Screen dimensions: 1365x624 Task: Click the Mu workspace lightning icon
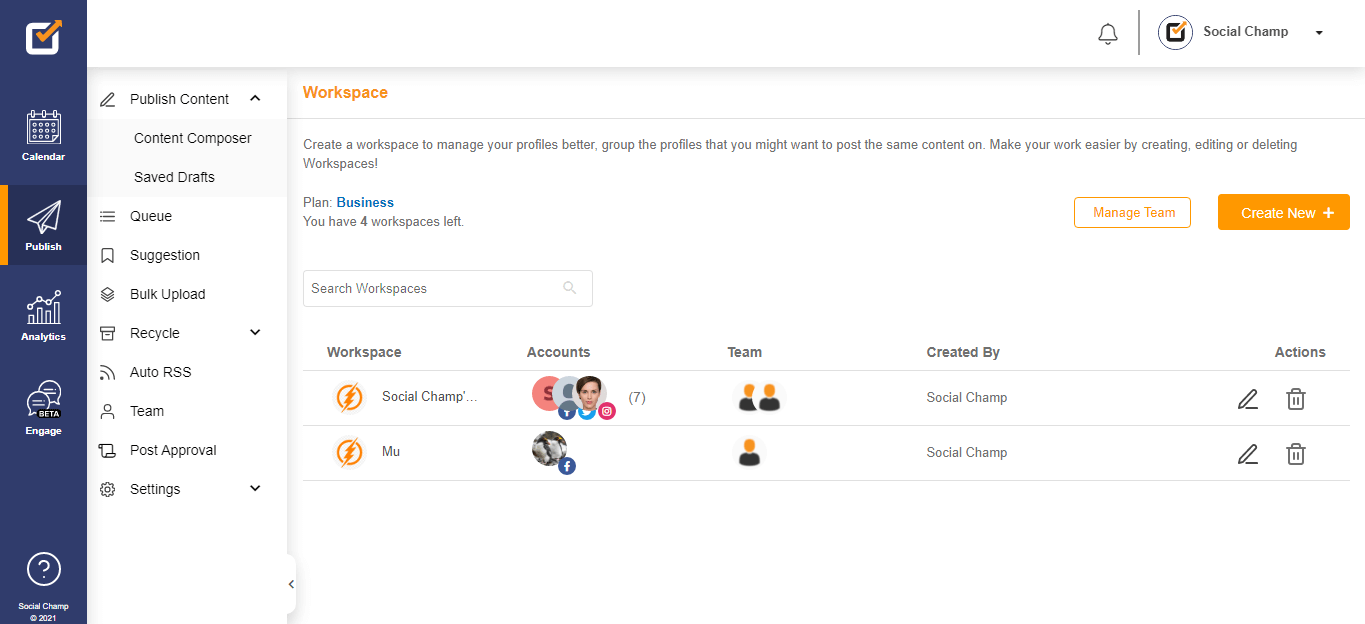pos(349,452)
